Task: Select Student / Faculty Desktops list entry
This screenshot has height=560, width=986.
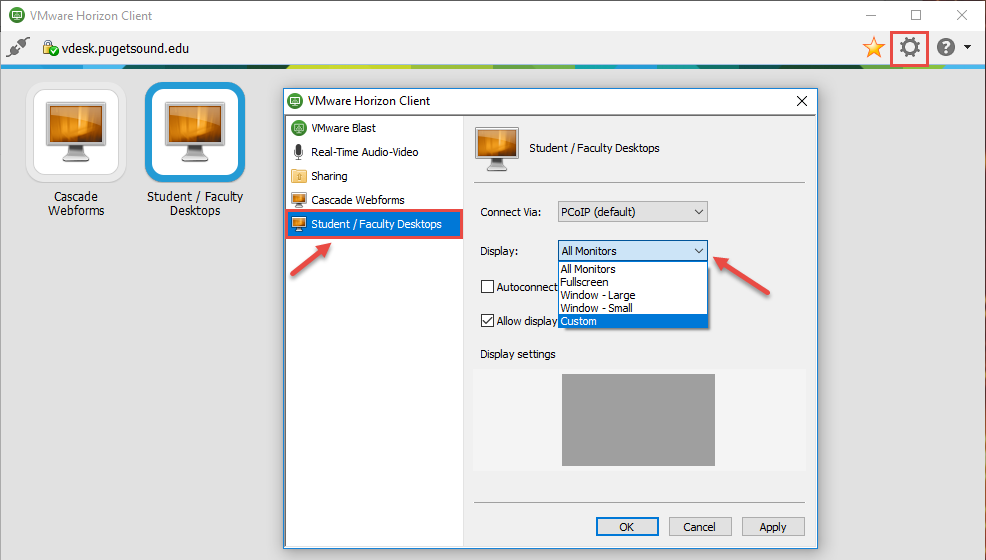Action: [x=374, y=224]
